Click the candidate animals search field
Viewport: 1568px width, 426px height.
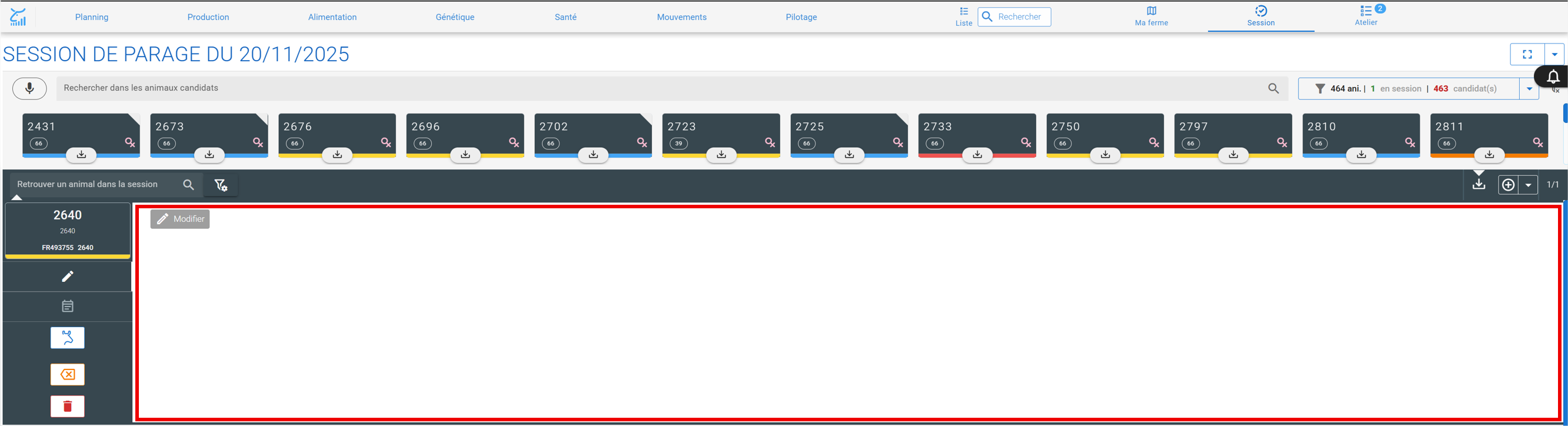(x=672, y=88)
